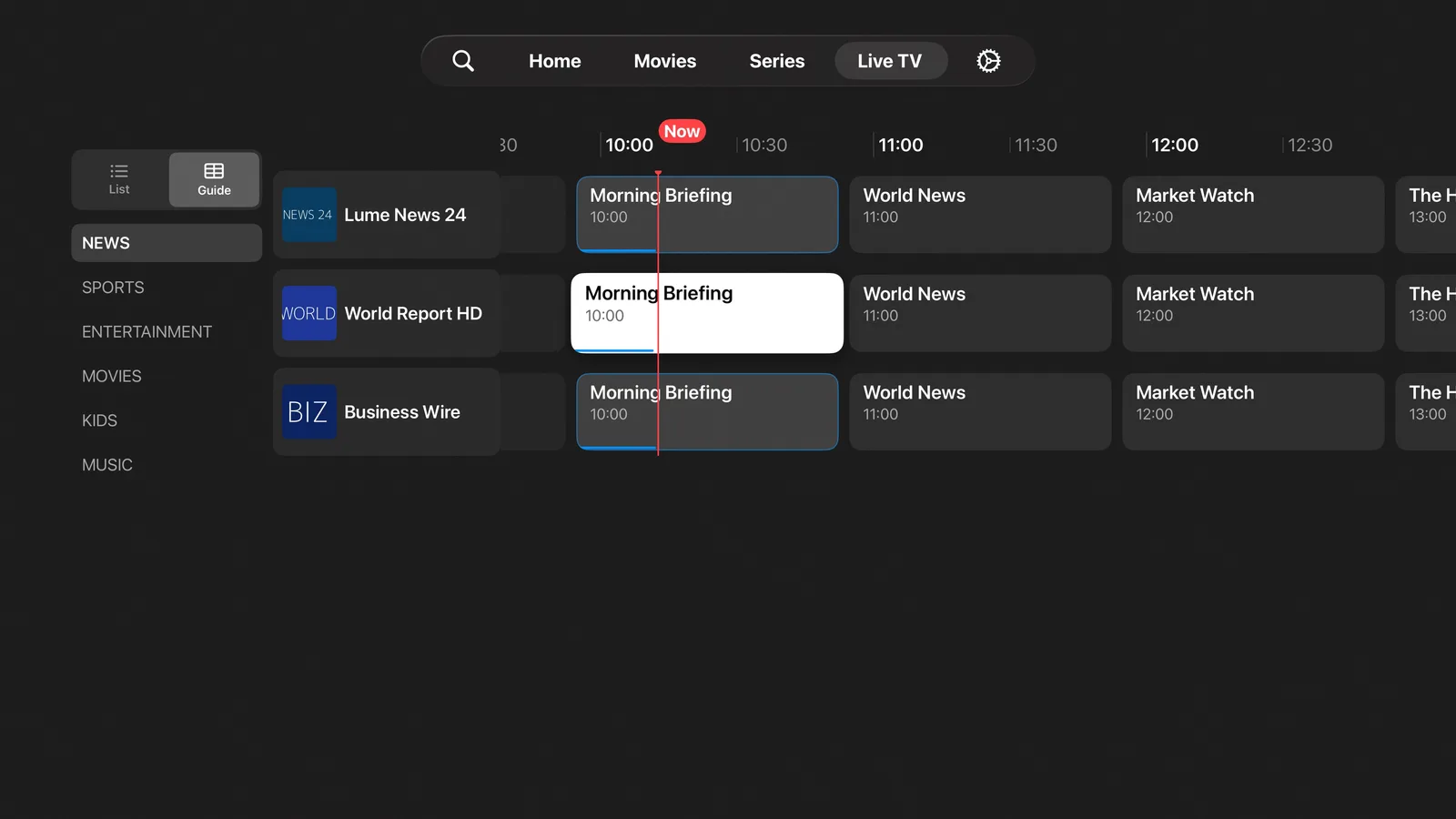The image size is (1456, 819).
Task: Click the 10:30 time marker
Action: [764, 145]
